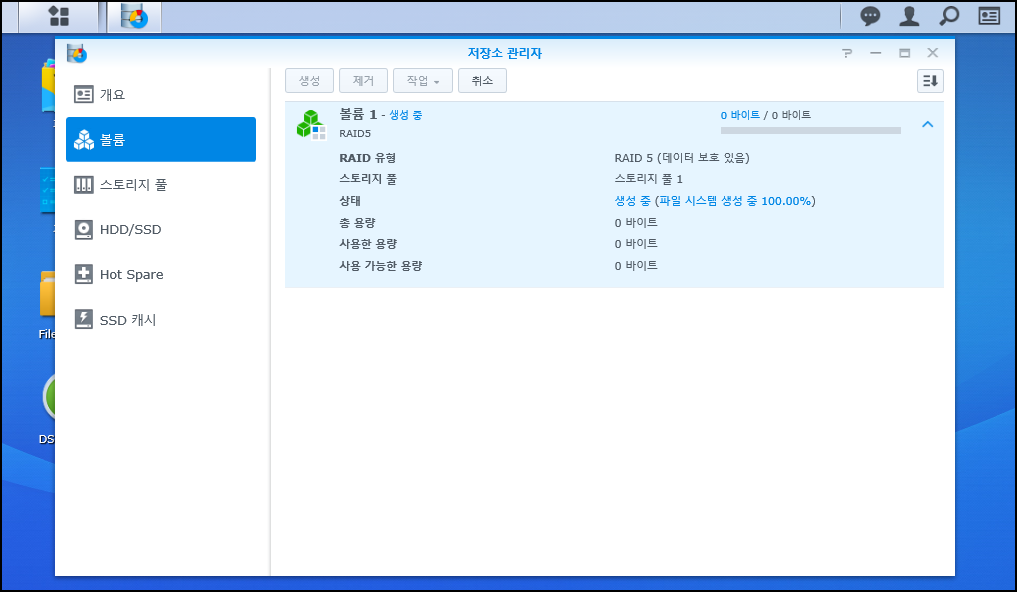Maximize the Storage Manager window

904,53
